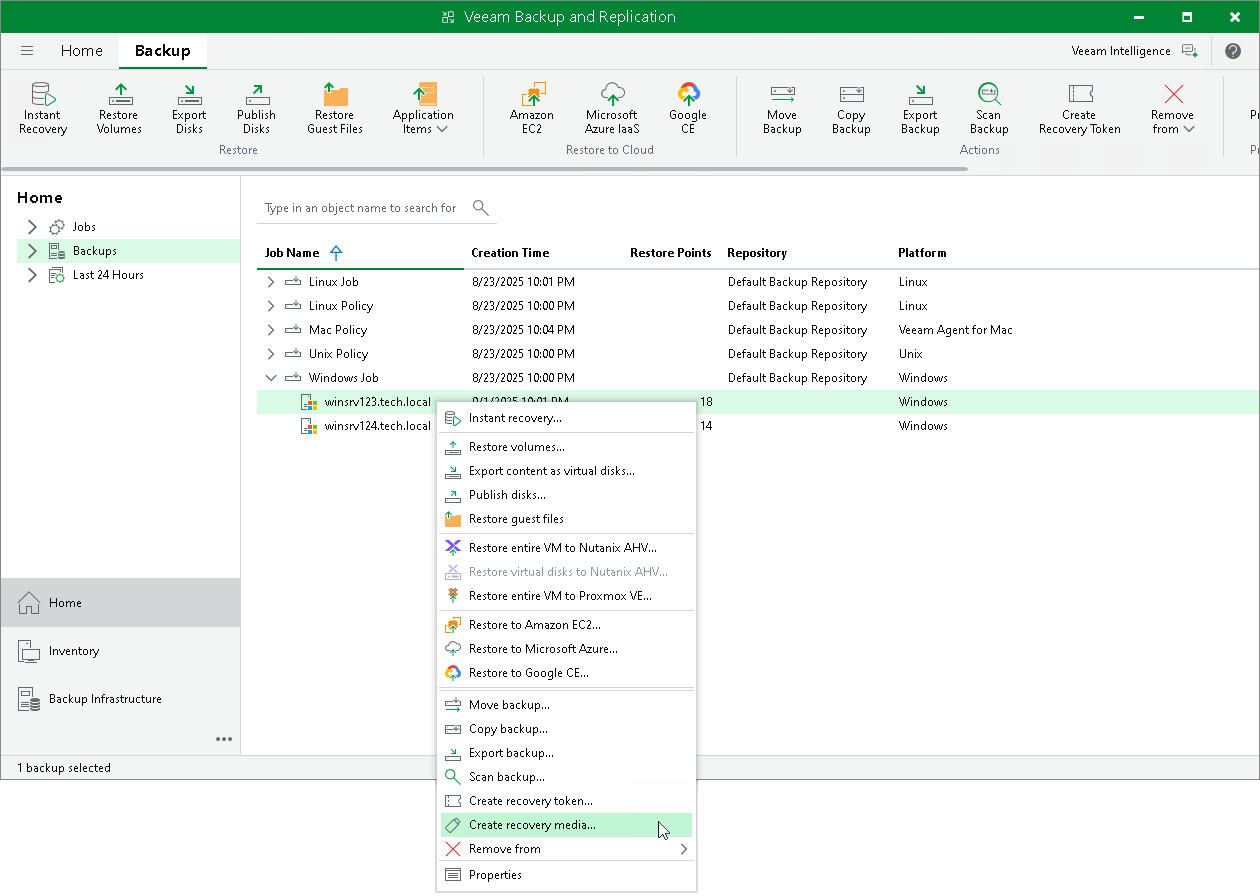Click Google CE ribbon icon
Screen dimensions: 1260x896
(688, 109)
